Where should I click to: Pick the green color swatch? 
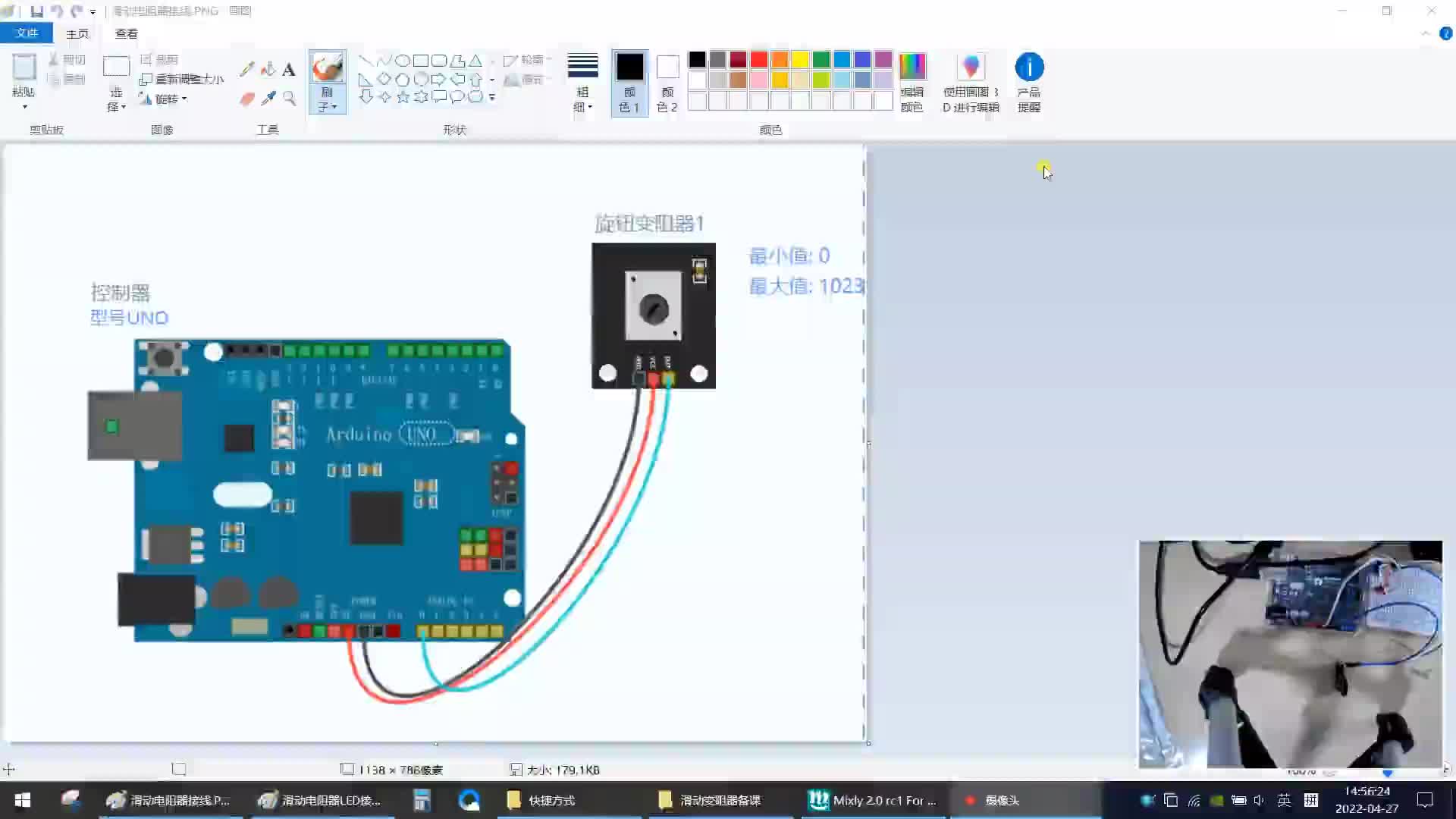point(821,59)
